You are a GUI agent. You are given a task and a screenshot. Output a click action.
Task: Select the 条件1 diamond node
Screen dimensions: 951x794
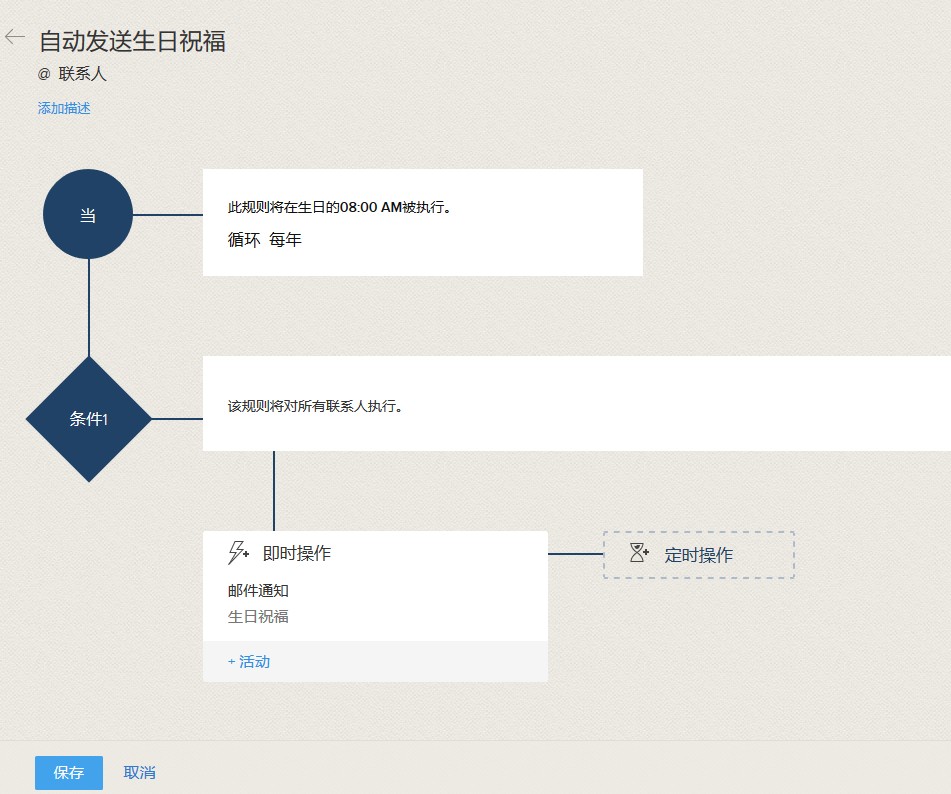88,419
